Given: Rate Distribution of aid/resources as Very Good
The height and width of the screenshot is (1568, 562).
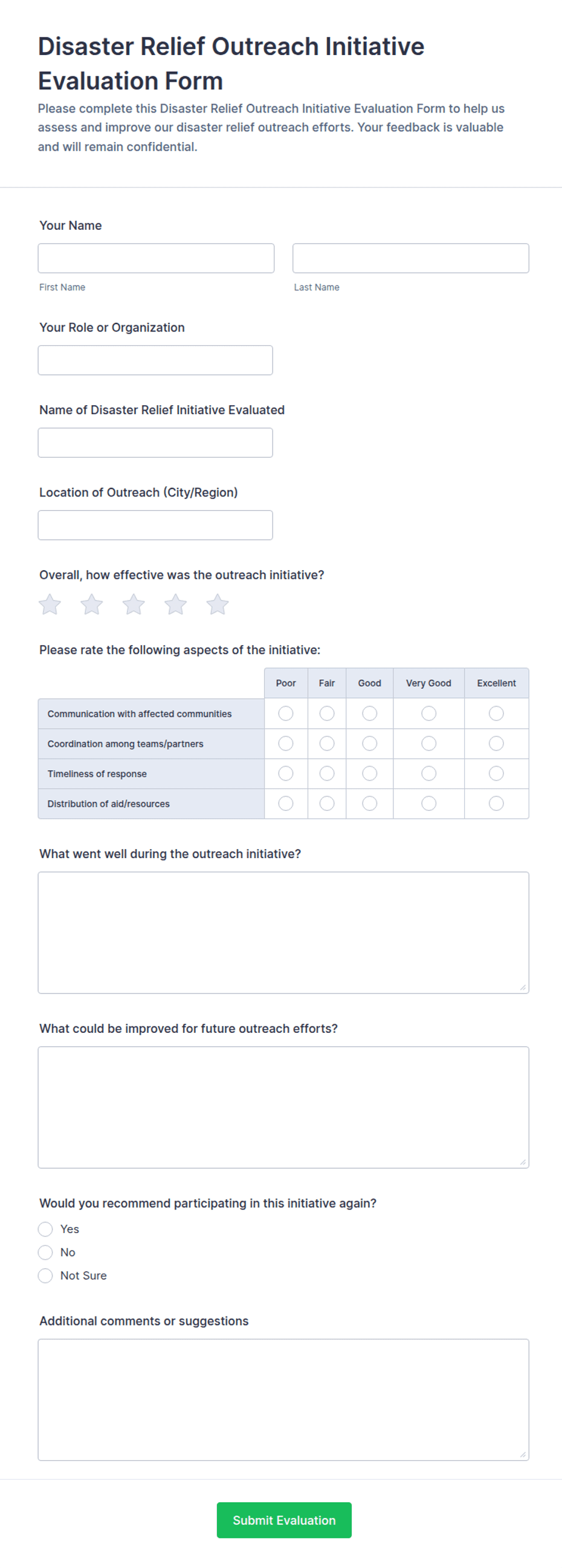Looking at the screenshot, I should tap(429, 804).
